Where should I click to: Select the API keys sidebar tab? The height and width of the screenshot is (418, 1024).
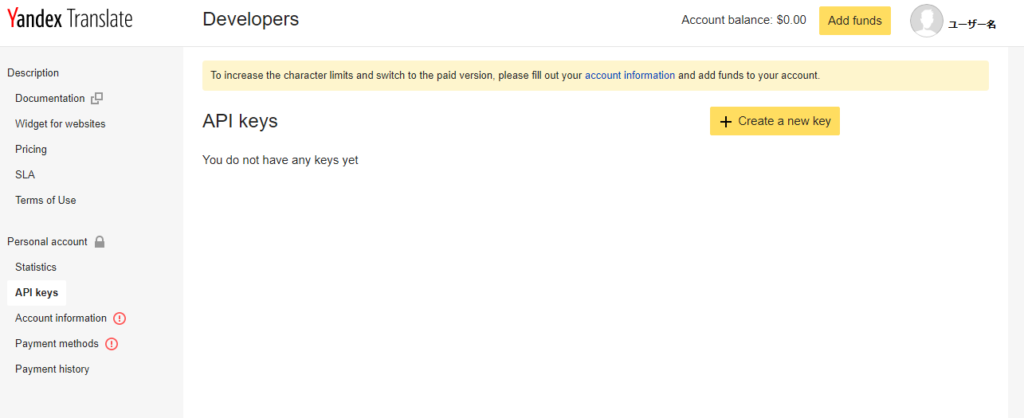pos(37,293)
